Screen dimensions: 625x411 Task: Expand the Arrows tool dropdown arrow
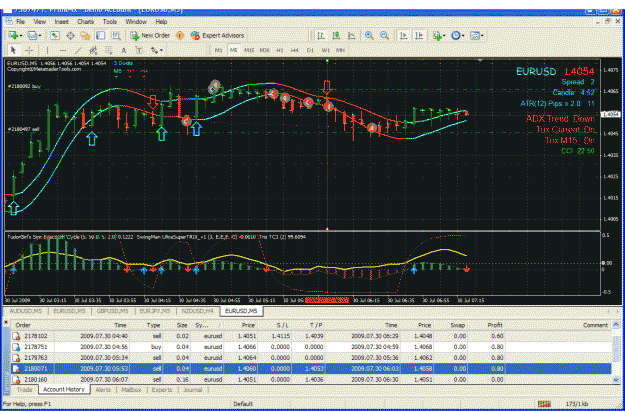coord(161,51)
